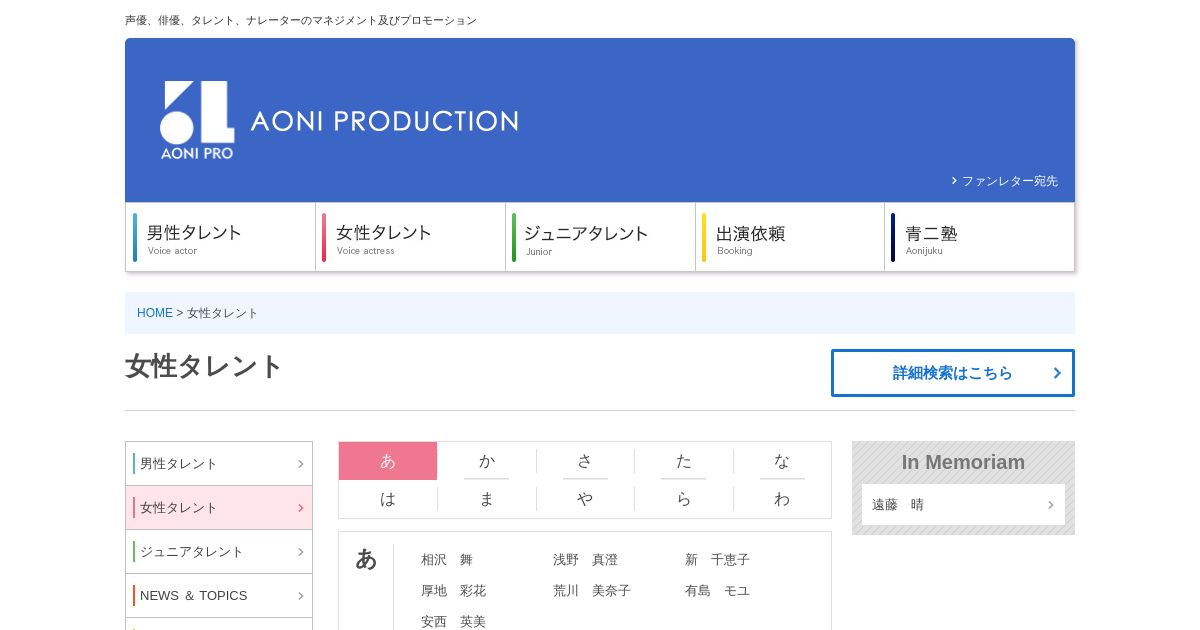Switch to the わ kana tab
The width and height of the screenshot is (1200, 630).
(x=782, y=498)
